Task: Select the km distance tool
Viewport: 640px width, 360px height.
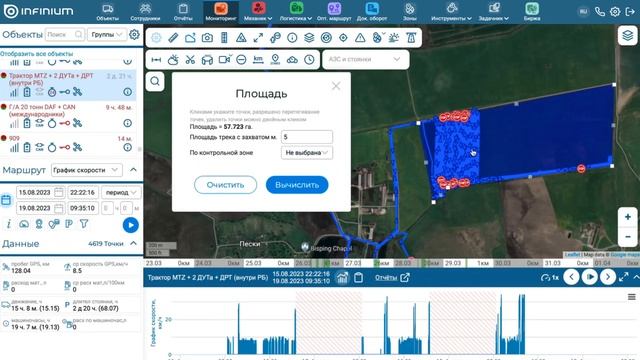Action: pyautogui.click(x=258, y=60)
